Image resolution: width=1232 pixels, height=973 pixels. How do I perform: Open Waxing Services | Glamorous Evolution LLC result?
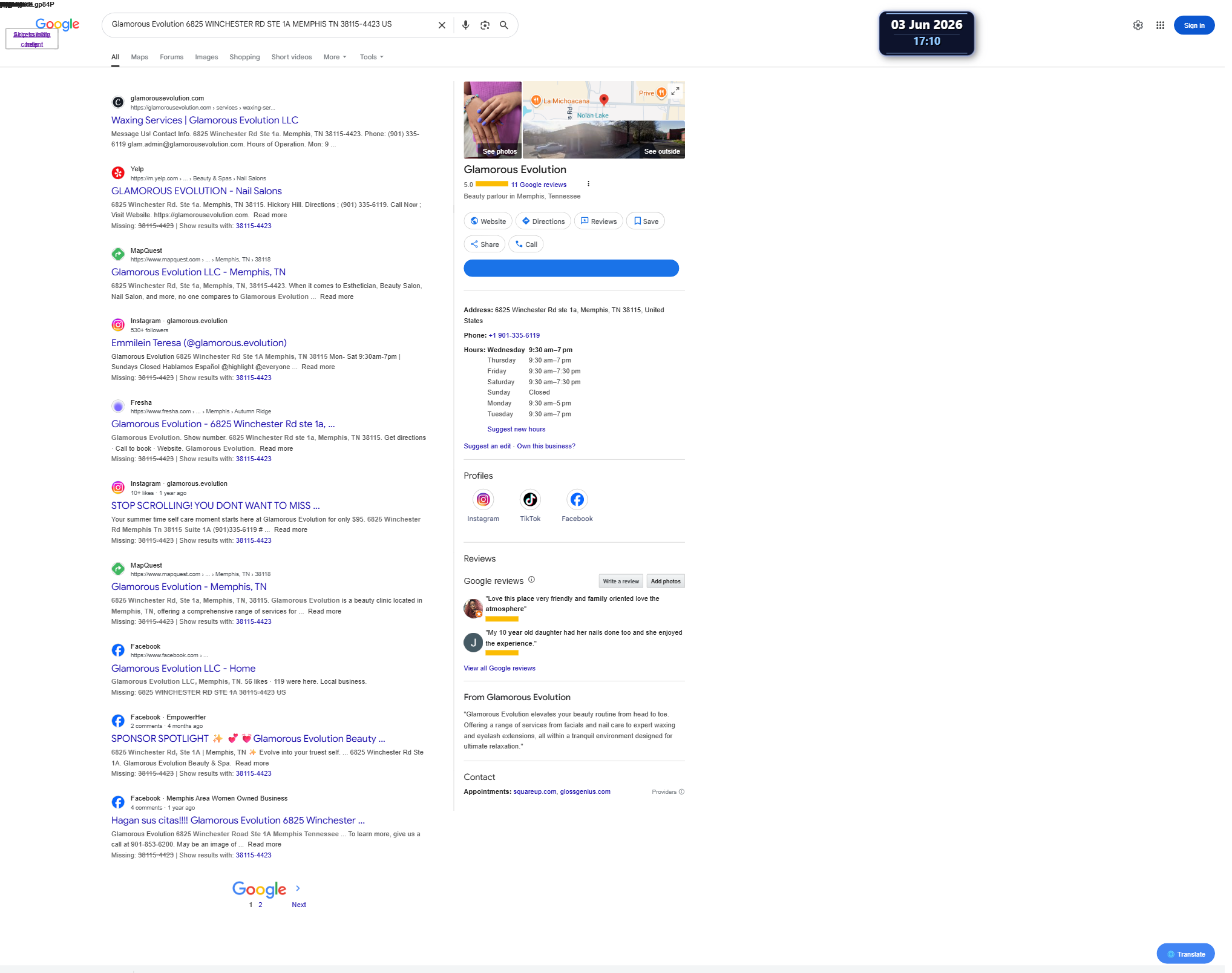coord(205,120)
